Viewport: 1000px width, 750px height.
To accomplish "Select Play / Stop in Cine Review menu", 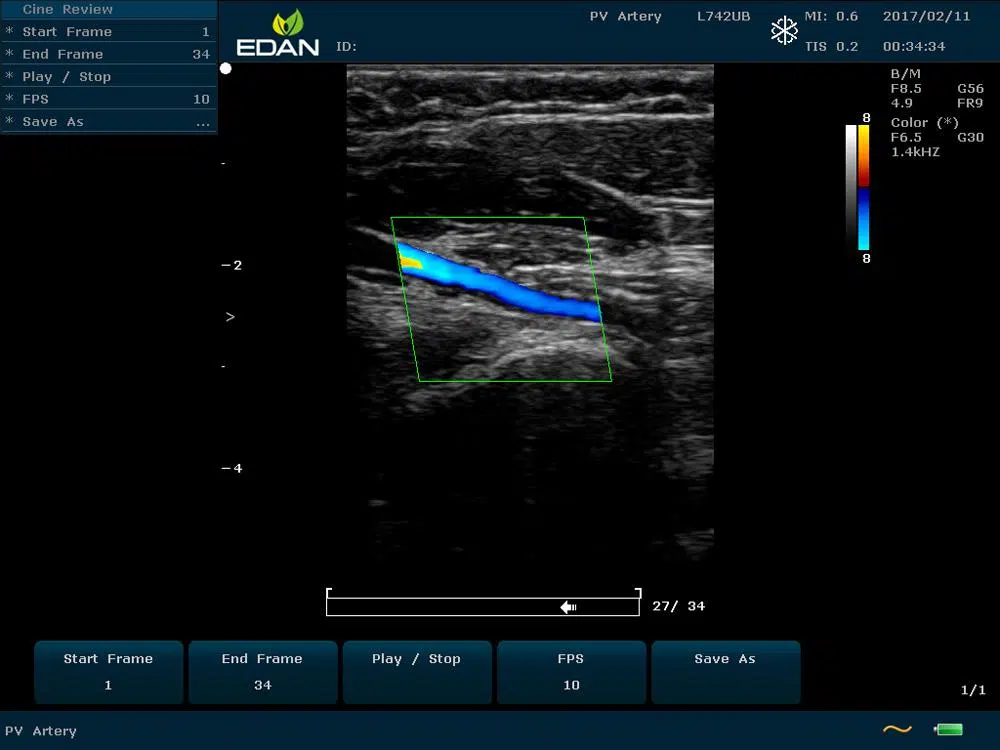I will [x=108, y=77].
